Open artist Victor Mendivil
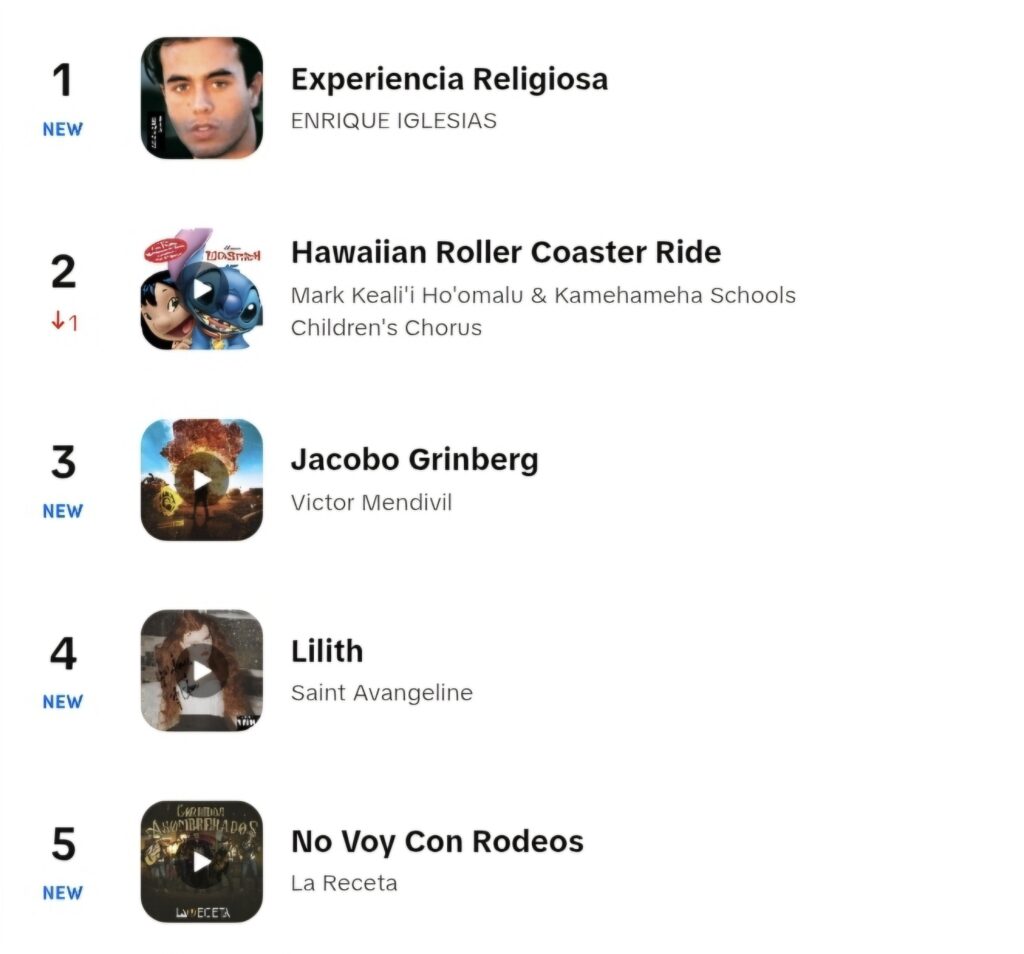 coord(372,502)
